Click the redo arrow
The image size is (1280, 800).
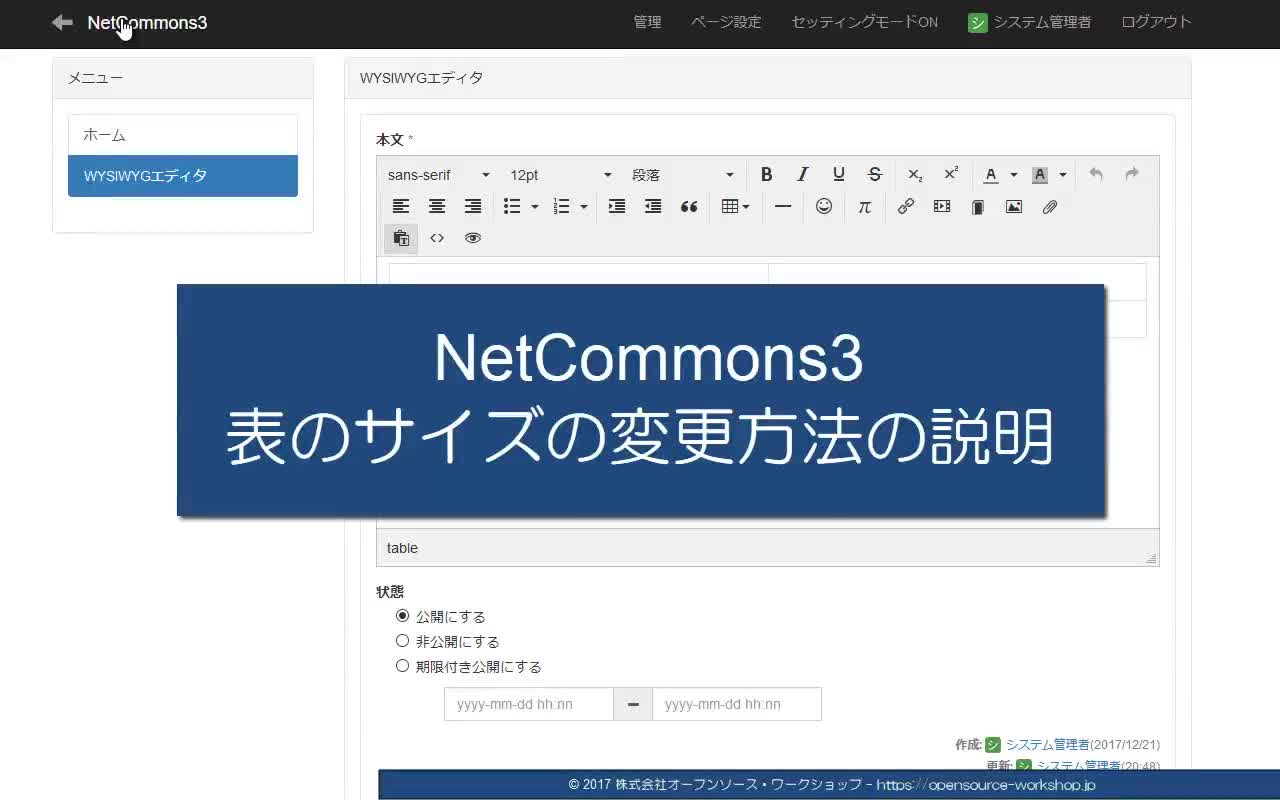tap(1132, 174)
